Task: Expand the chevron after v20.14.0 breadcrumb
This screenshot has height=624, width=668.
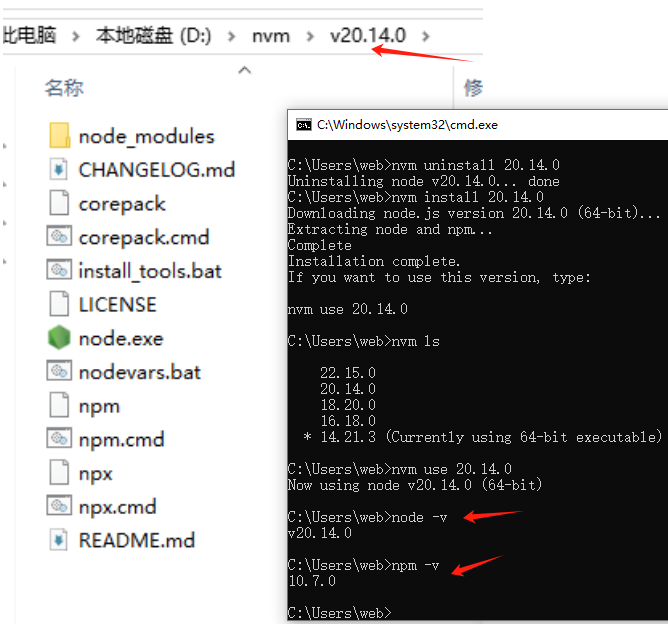Action: point(427,36)
